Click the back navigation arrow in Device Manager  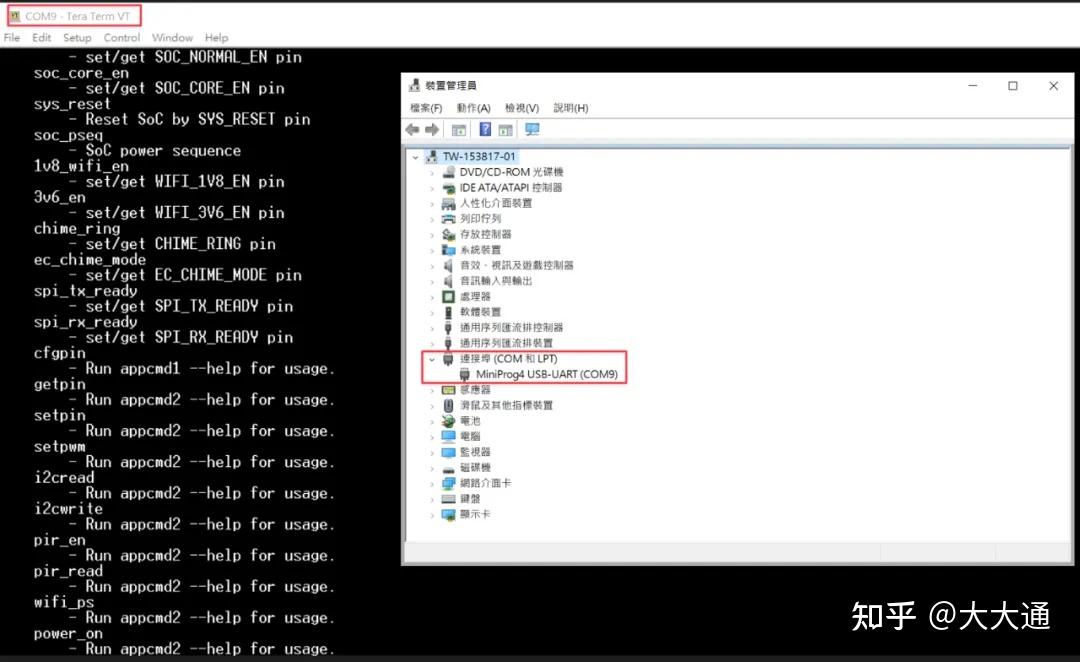[x=412, y=129]
